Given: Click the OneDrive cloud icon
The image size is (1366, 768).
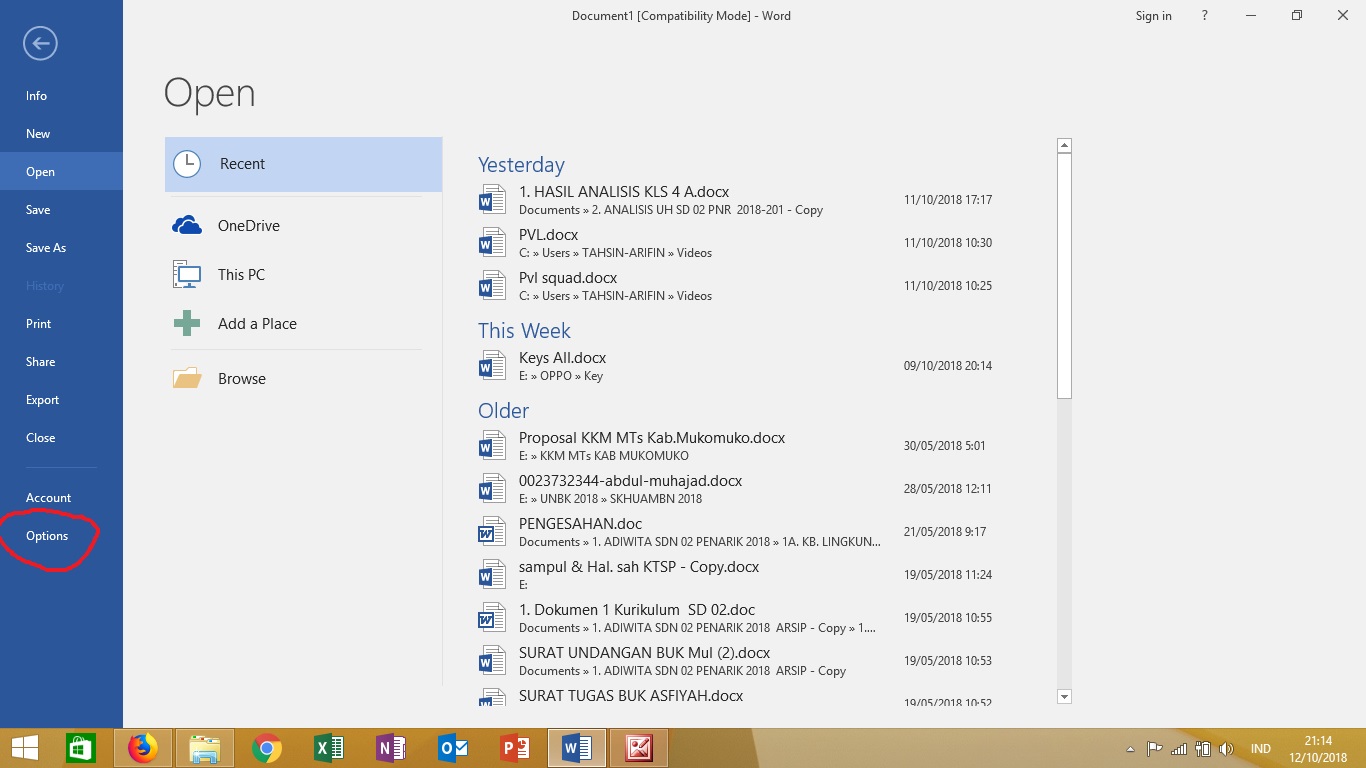Looking at the screenshot, I should (x=186, y=225).
